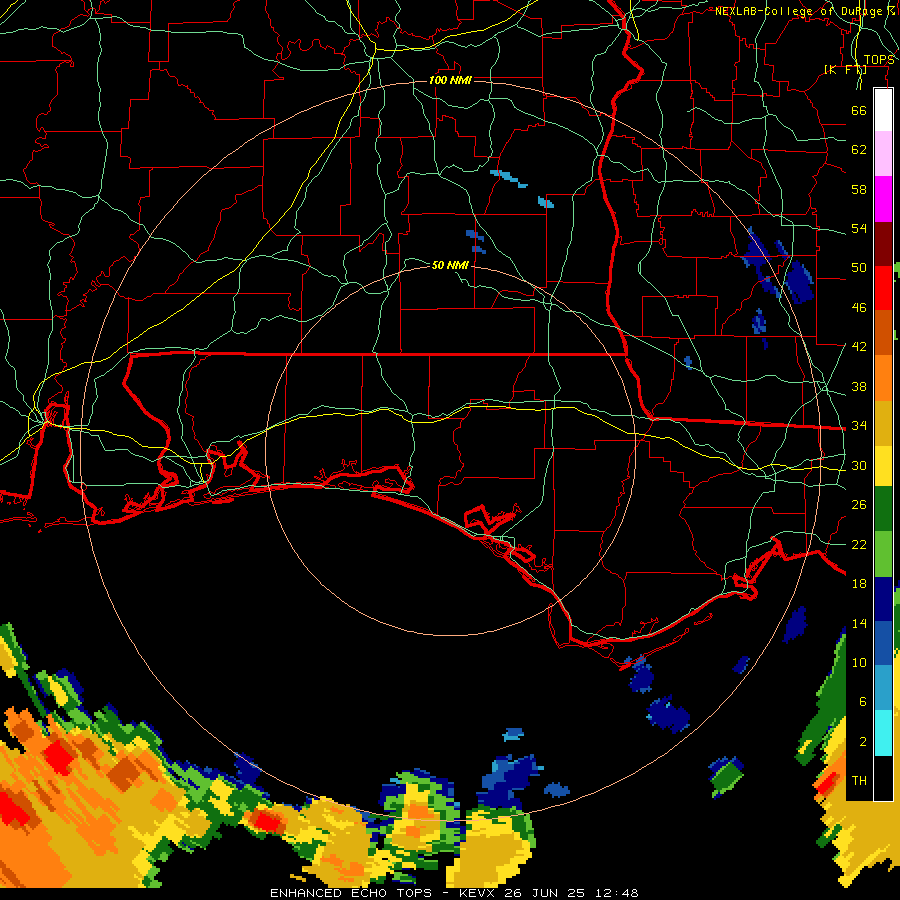900x900 pixels.
Task: Click the light green 22 kft legend swatch
Action: (883, 554)
